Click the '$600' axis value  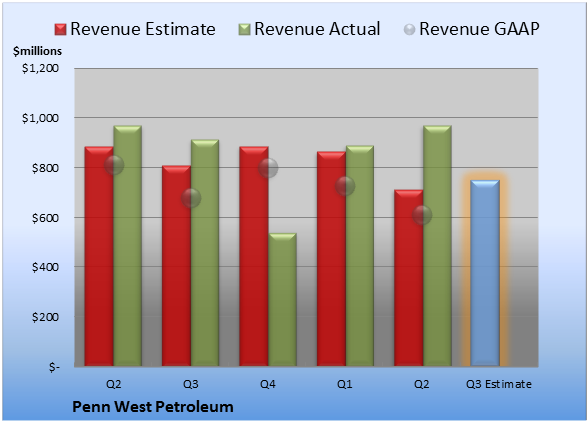(45, 218)
